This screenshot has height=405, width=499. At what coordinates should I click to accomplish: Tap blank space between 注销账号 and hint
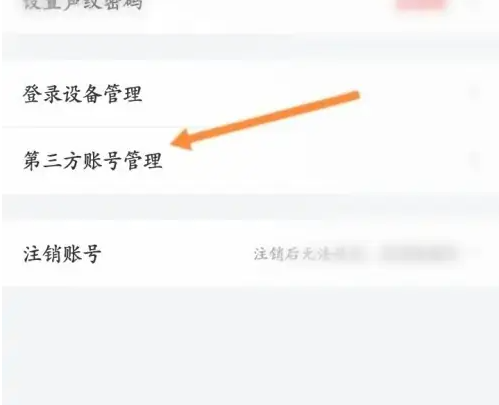177,254
